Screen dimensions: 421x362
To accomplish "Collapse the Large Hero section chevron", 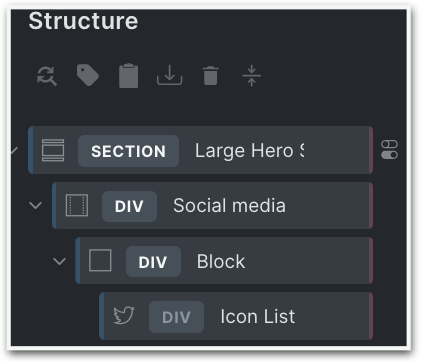I will (14, 151).
